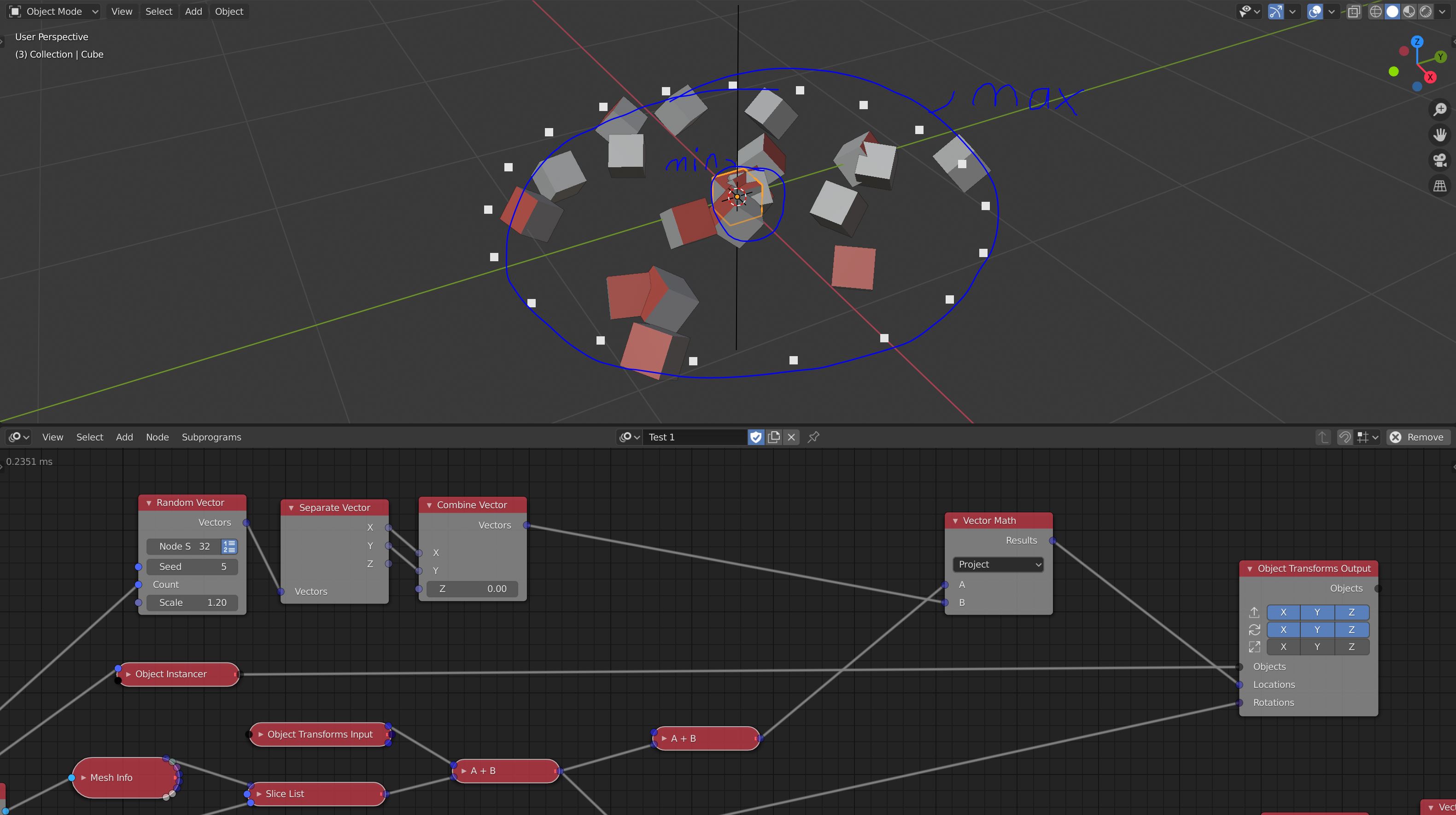Open node editor Subprograms menu

coord(211,437)
